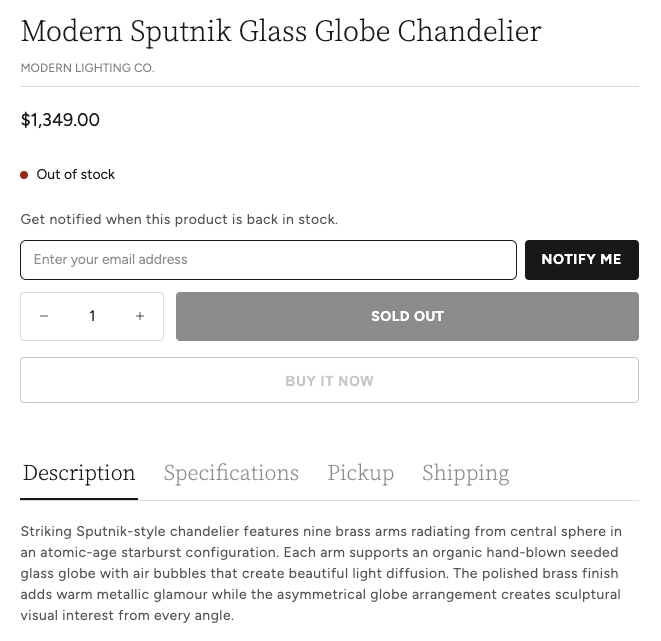
Task: Click the quantity number field
Action: tap(92, 316)
